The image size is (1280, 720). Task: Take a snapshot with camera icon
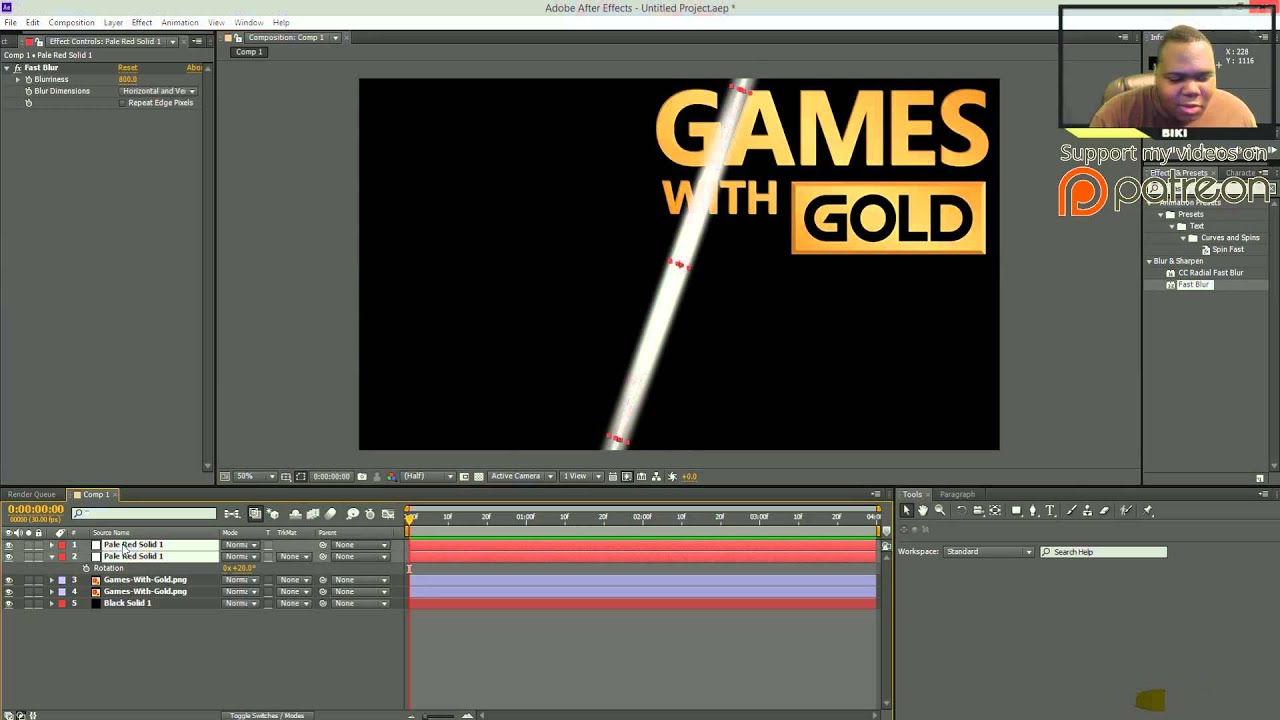pos(362,476)
